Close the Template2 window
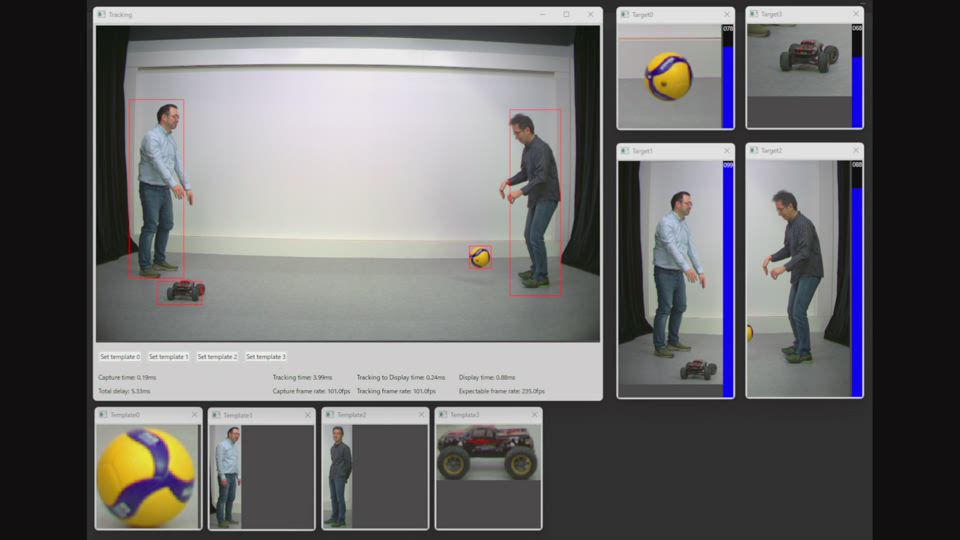Screen dimensions: 960x540 click(x=421, y=415)
